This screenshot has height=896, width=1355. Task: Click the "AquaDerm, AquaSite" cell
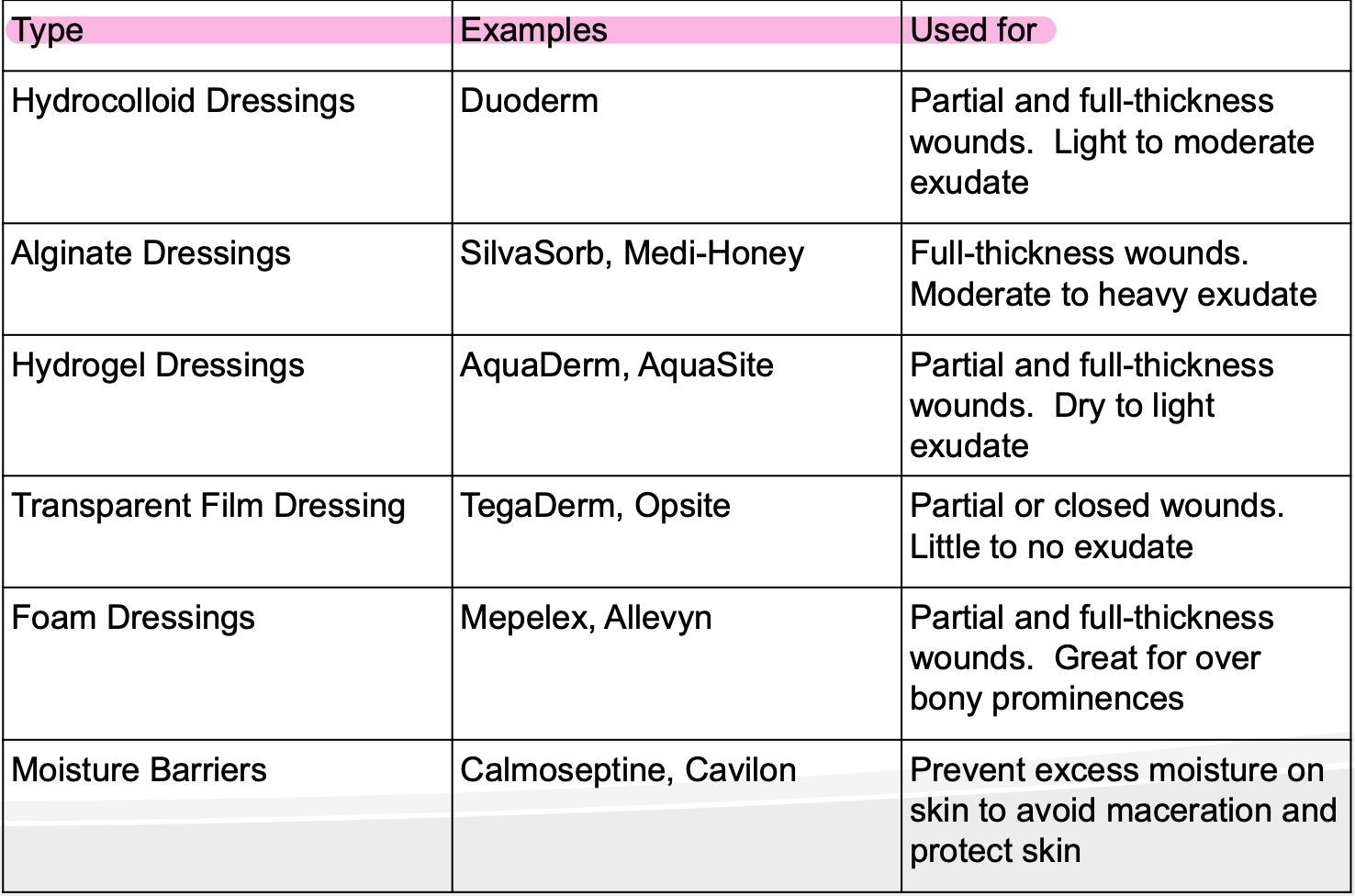coord(616,365)
